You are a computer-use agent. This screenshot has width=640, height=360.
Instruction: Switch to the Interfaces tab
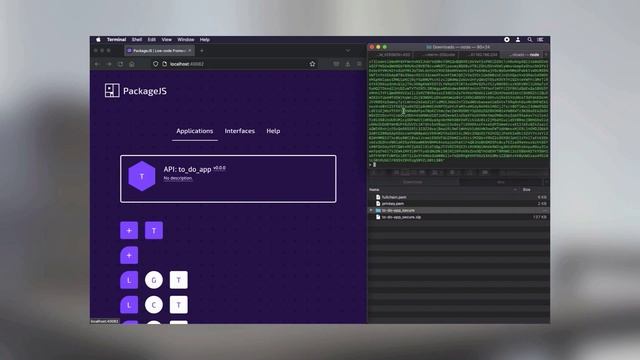[x=240, y=131]
